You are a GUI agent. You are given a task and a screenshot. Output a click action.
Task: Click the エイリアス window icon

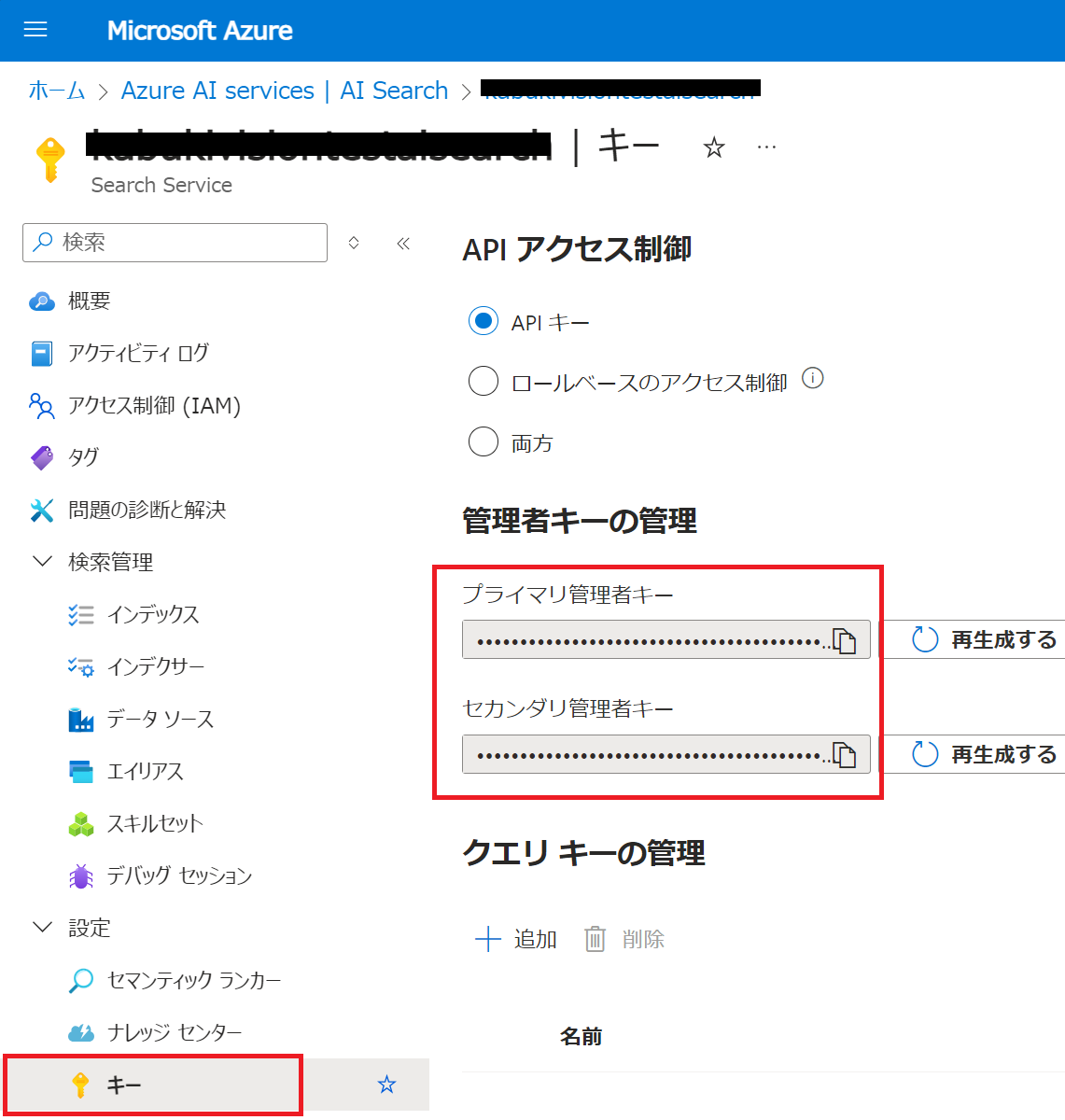(81, 771)
